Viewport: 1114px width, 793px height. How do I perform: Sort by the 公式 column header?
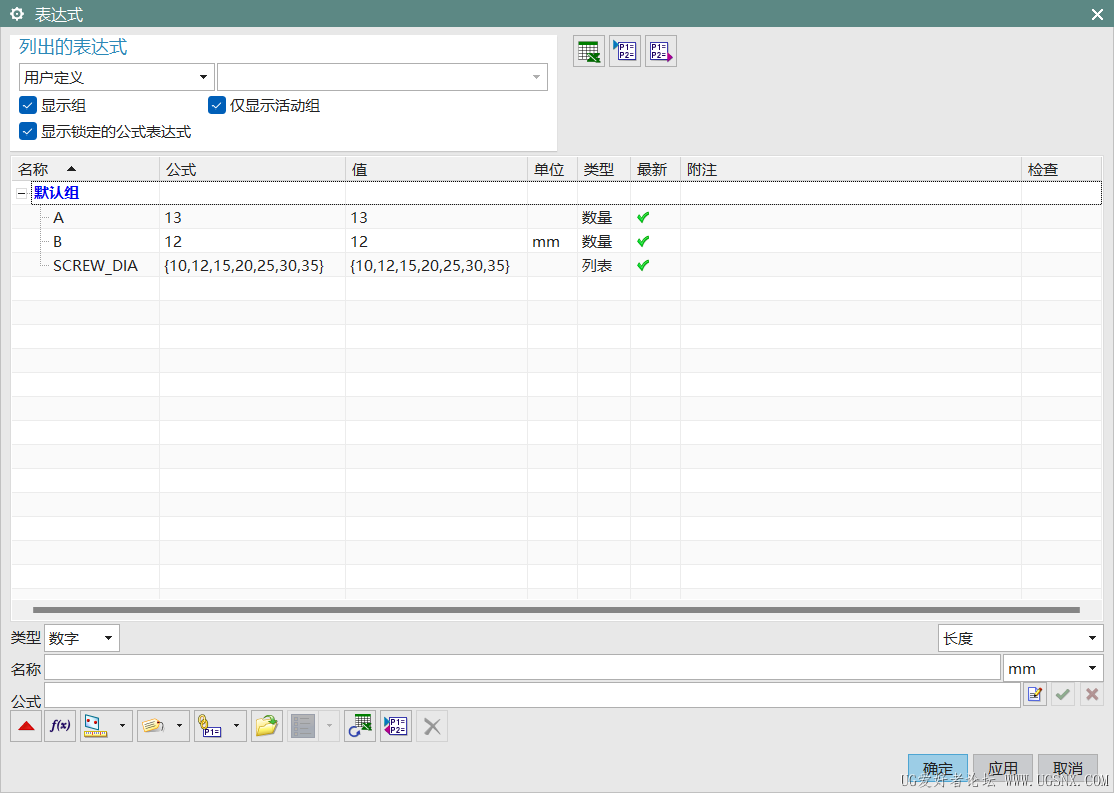[x=252, y=169]
